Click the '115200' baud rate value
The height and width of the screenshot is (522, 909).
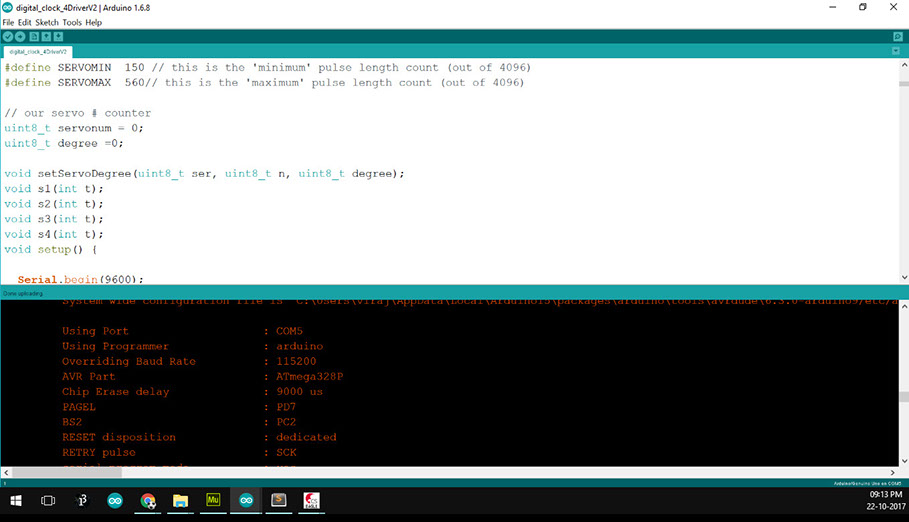click(x=296, y=361)
